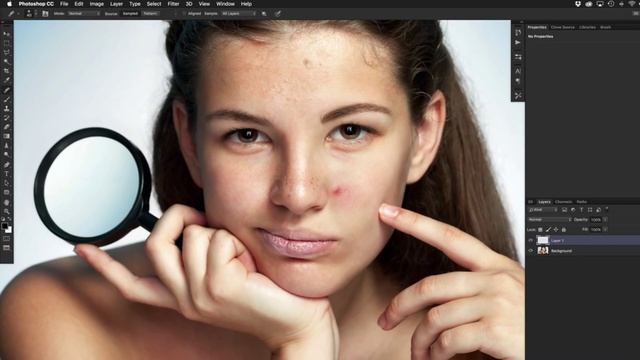The height and width of the screenshot is (360, 640).
Task: Select the Eraser tool
Action: [x=7, y=127]
